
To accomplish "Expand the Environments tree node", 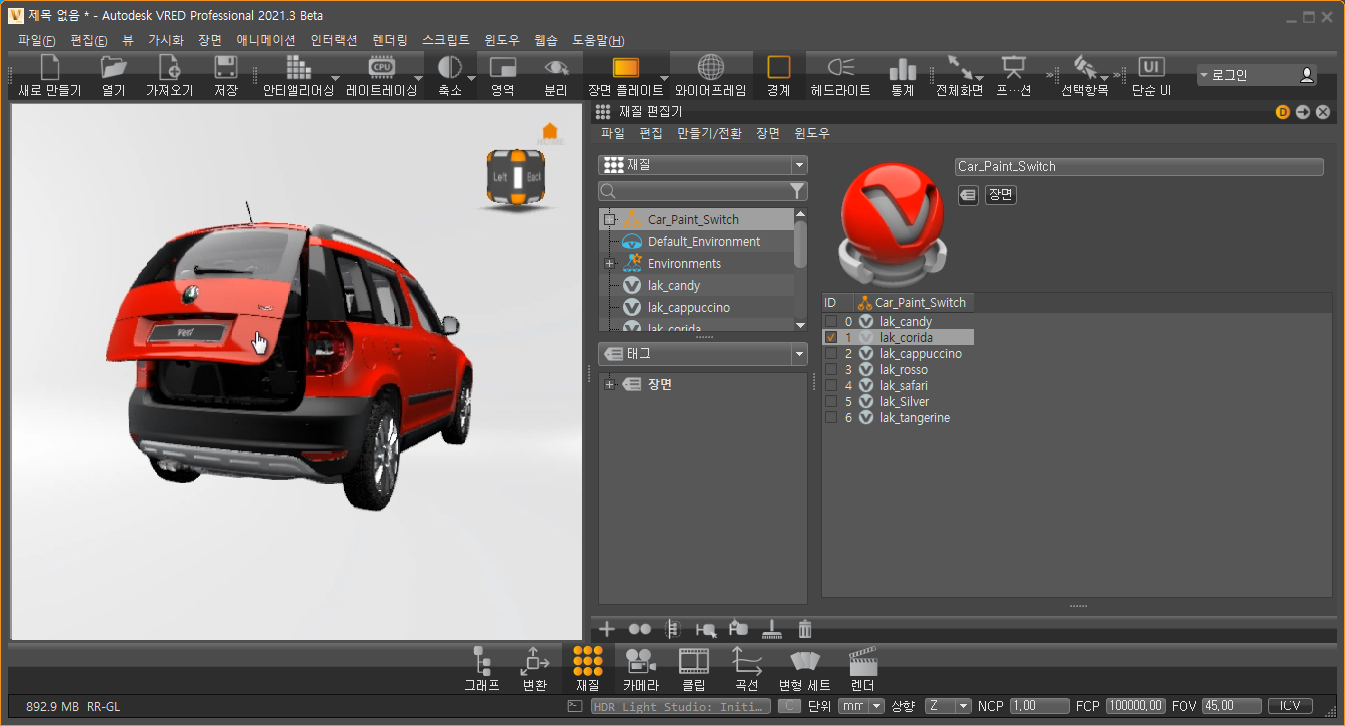I will [x=609, y=264].
